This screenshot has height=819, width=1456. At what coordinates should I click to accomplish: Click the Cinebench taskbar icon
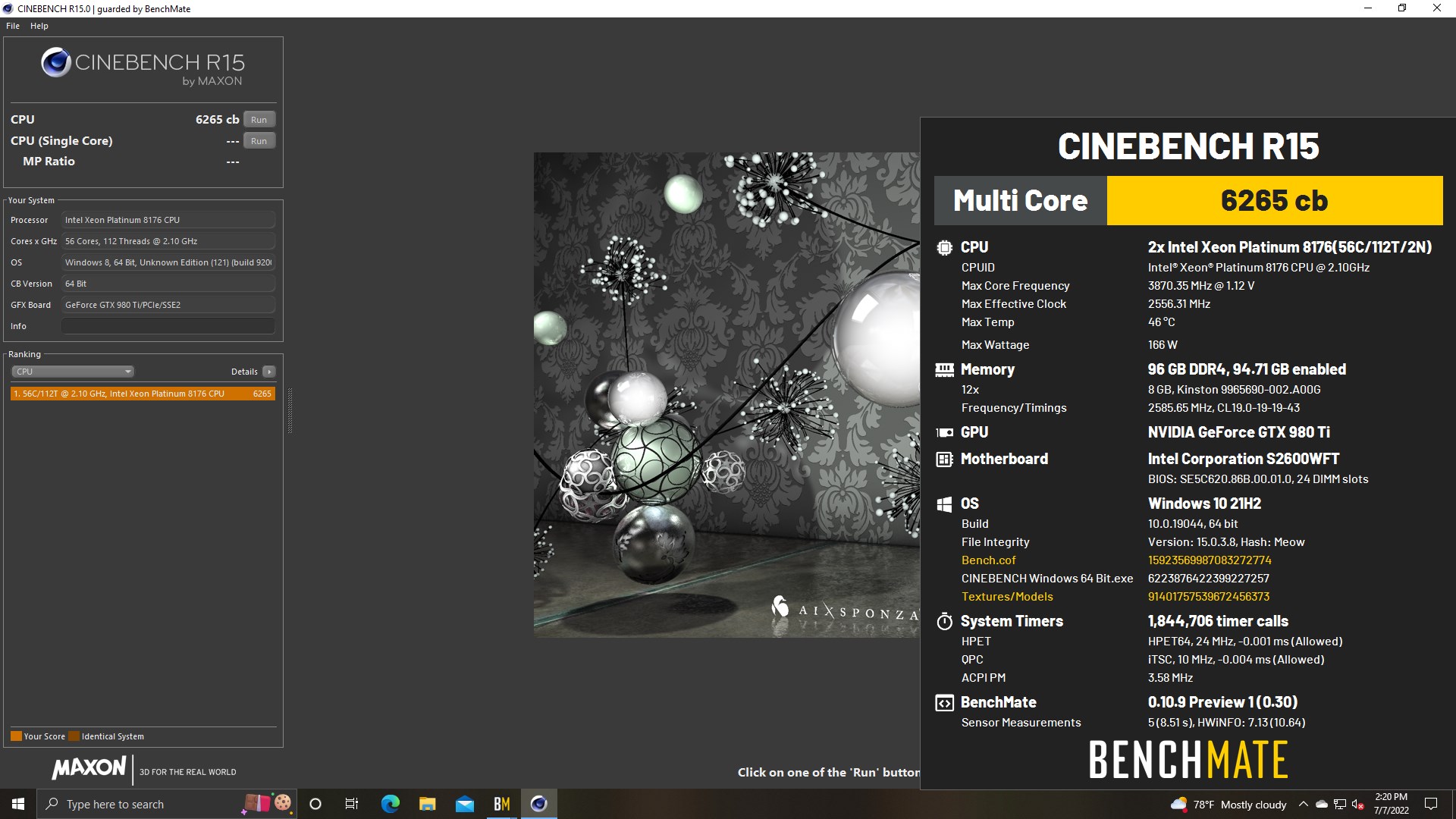click(538, 804)
